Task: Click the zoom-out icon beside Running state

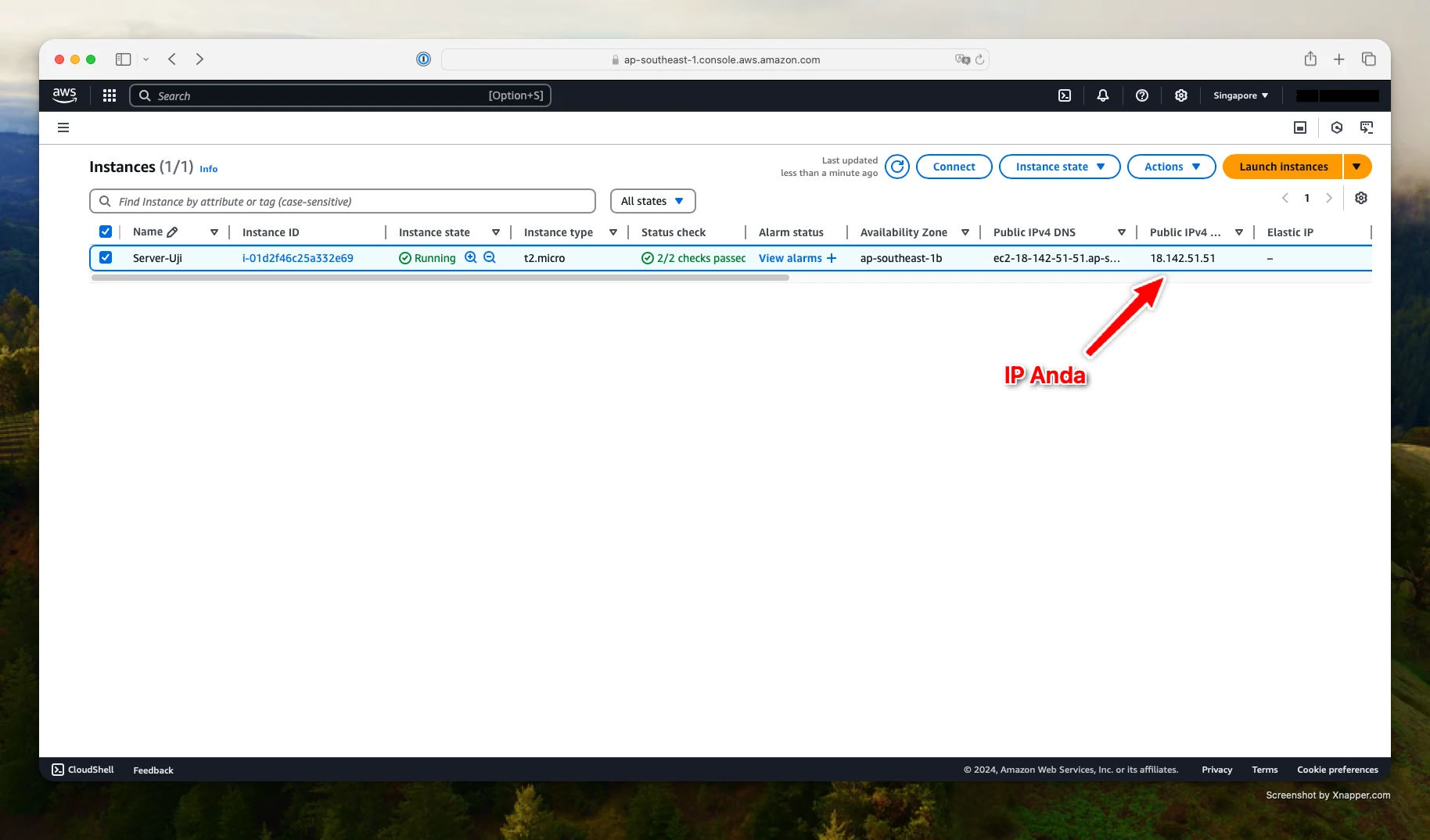Action: (x=490, y=257)
